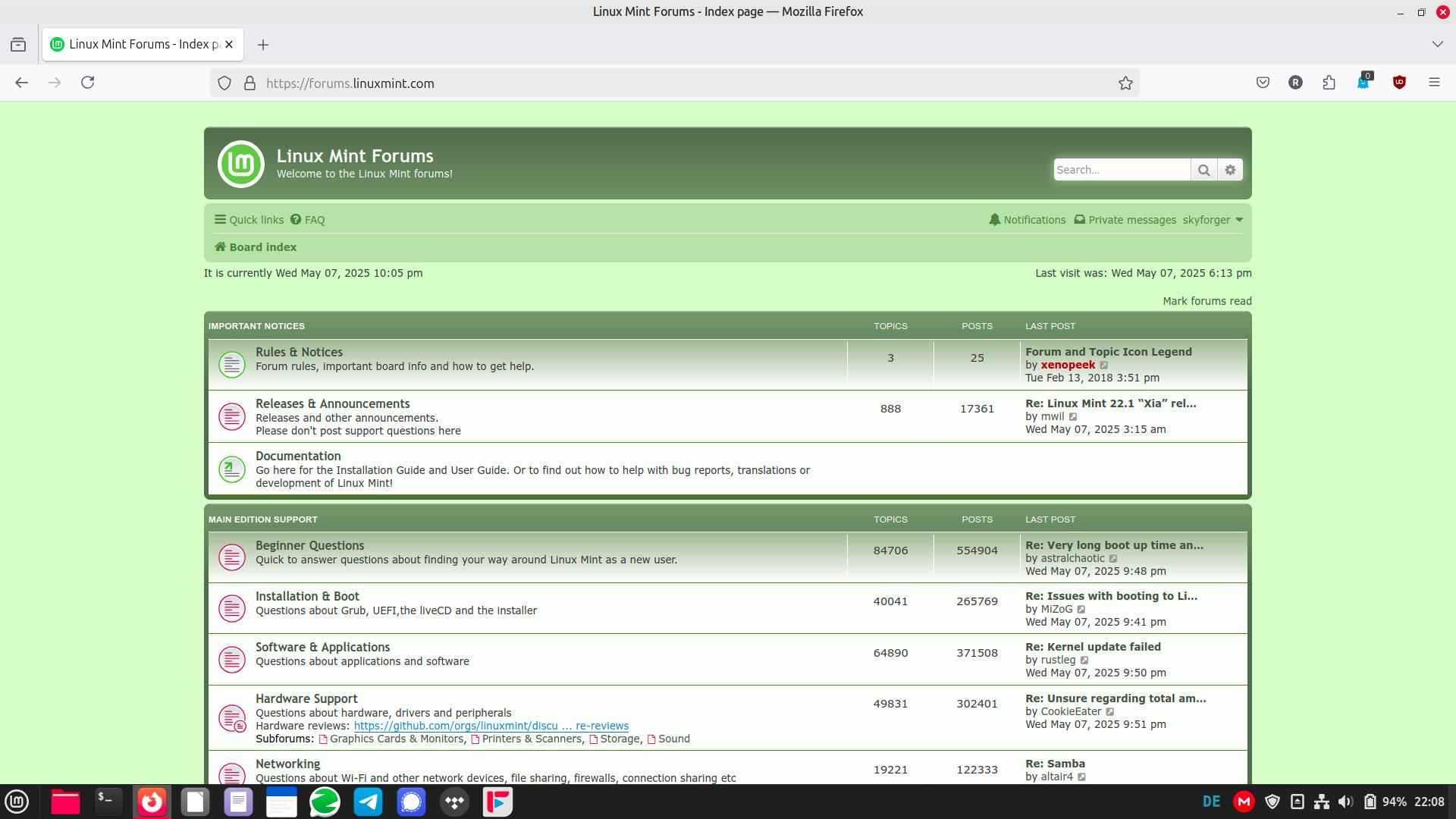Open the Documentation forum link
Screen dimensions: 1456x819
pyautogui.click(x=298, y=456)
